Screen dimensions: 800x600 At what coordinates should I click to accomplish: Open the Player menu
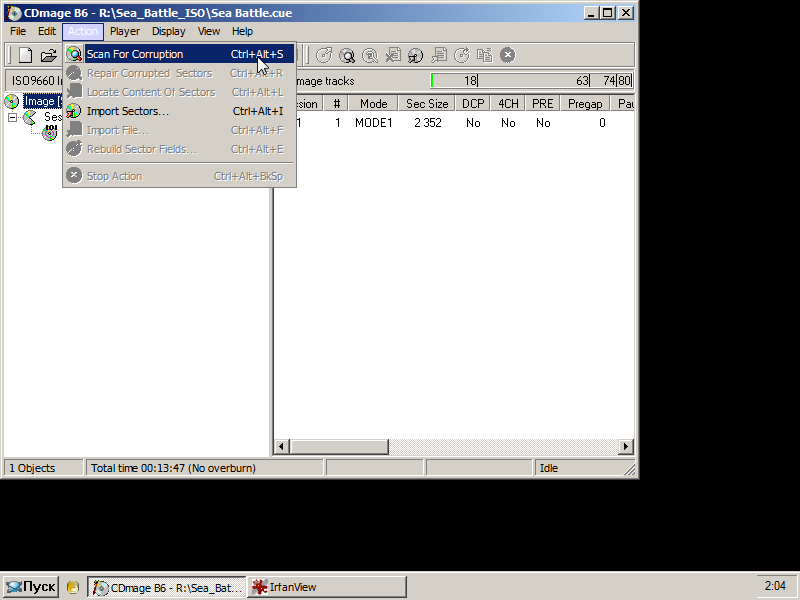(x=125, y=31)
